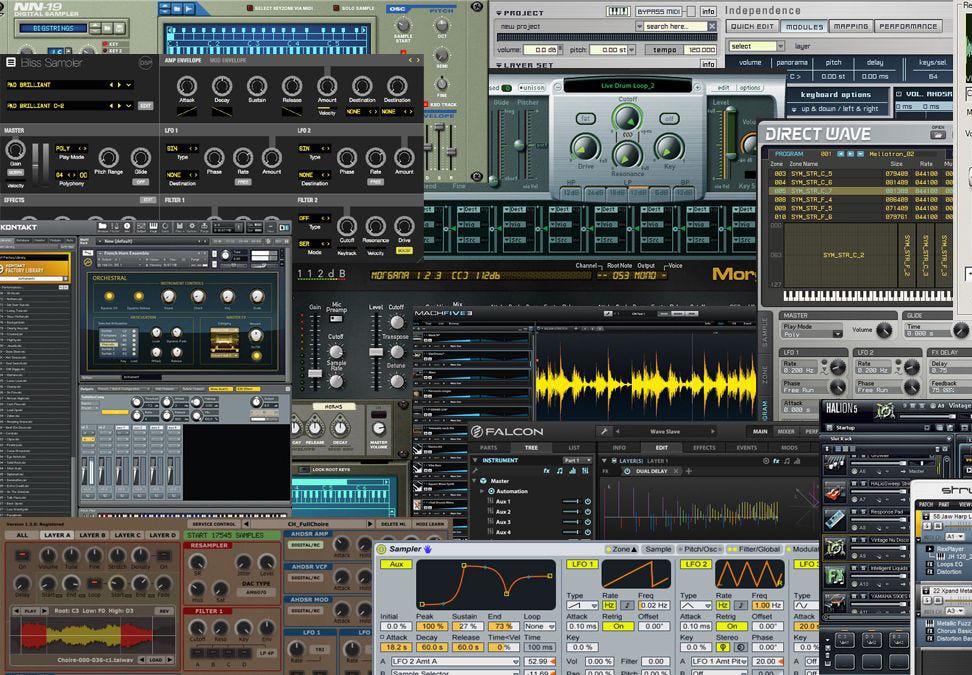Remove DUAL DELAY with its x icon

[x=676, y=471]
